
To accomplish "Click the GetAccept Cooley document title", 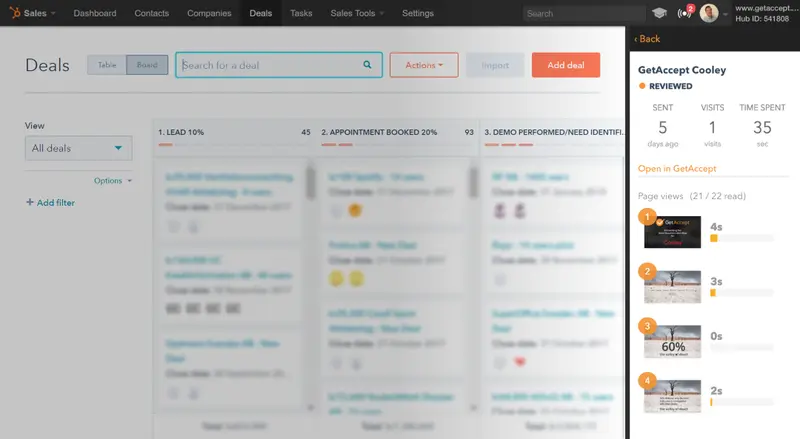I will coord(682,70).
